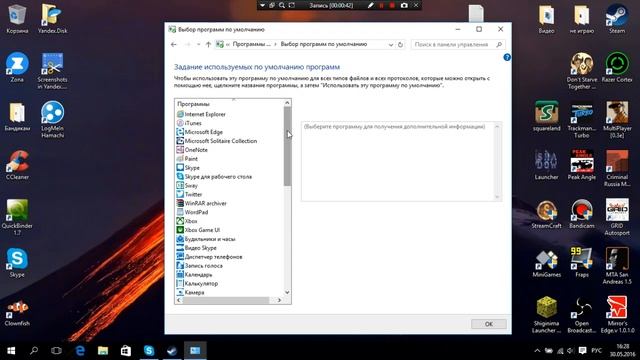Choose Sway from the programs list

click(187, 186)
